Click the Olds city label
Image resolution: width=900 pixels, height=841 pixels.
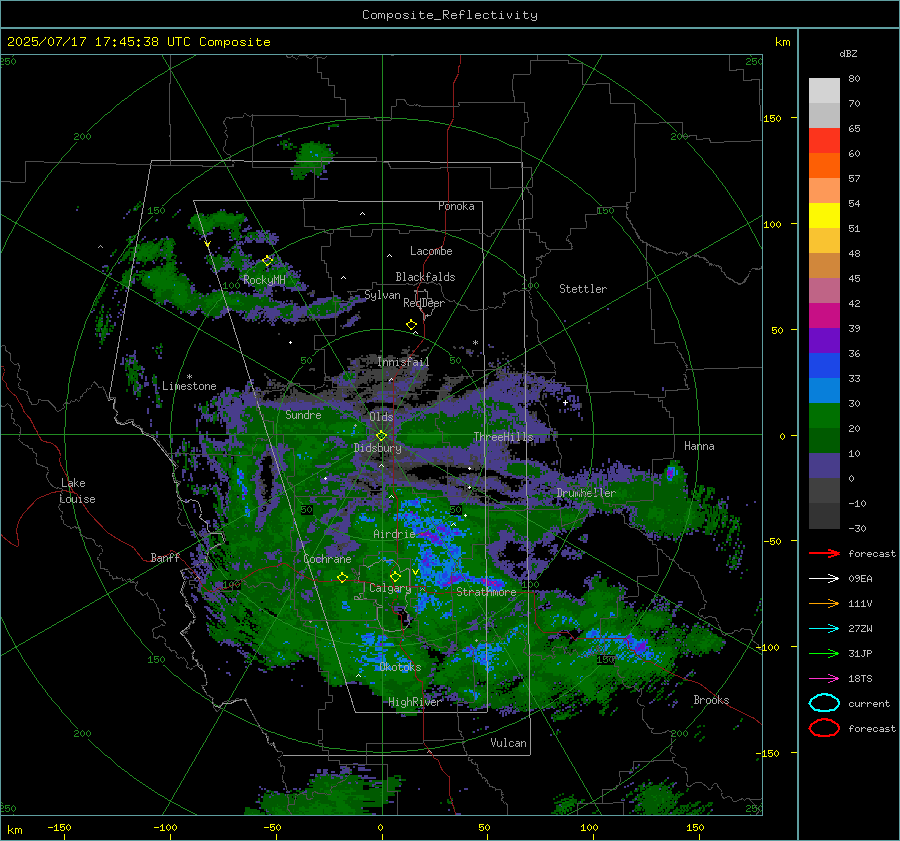(x=381, y=417)
